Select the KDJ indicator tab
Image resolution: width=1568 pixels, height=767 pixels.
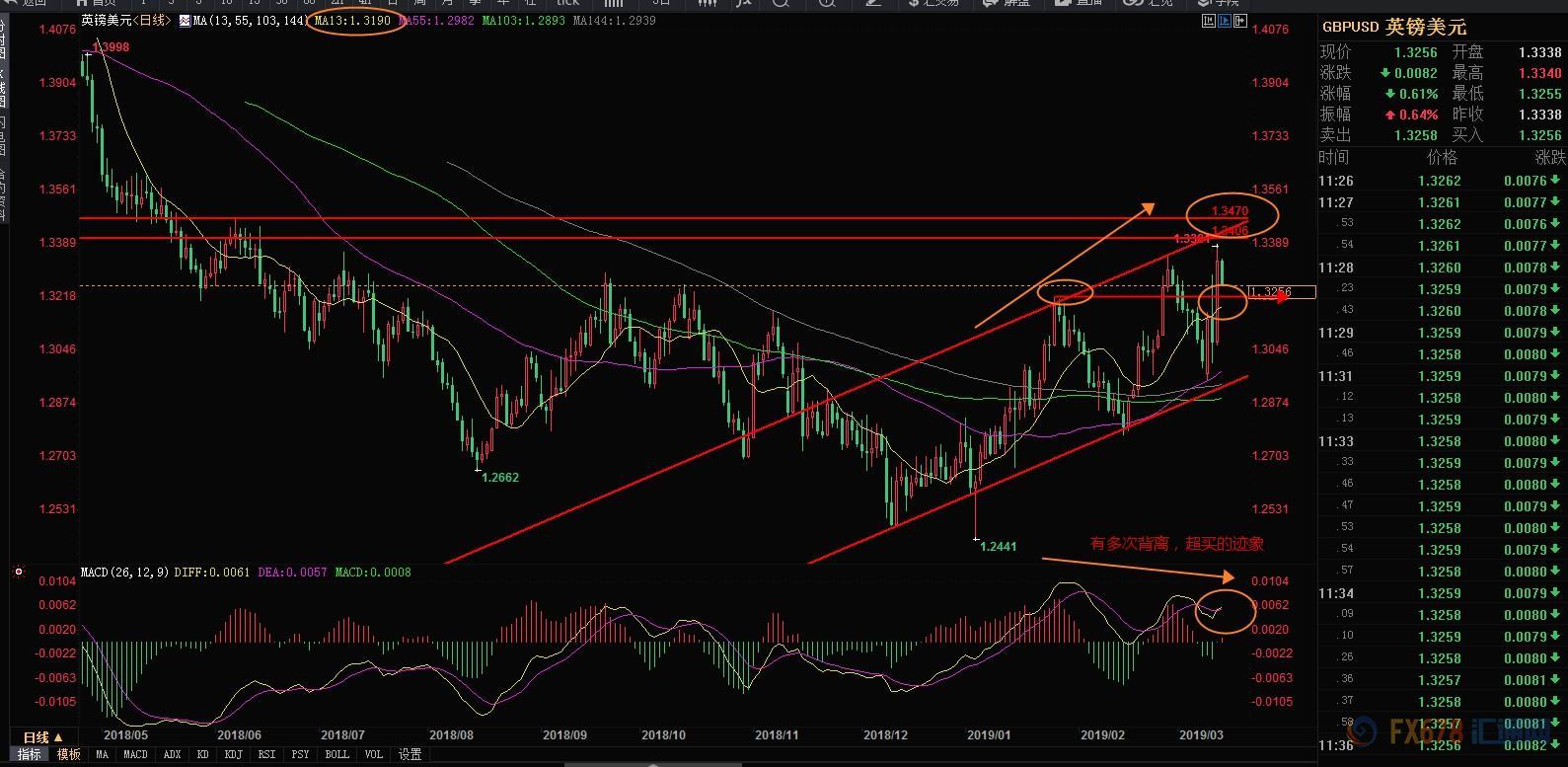point(233,754)
